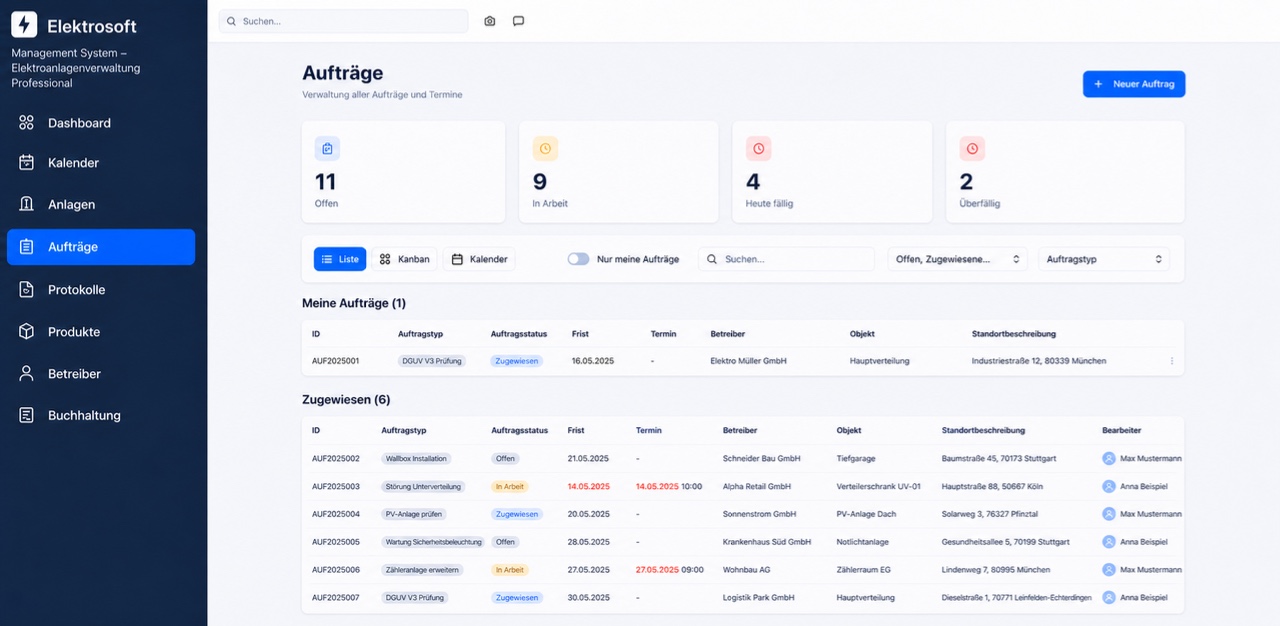The height and width of the screenshot is (626, 1280).
Task: Click the Zugewiesen status badge of AUF2025001
Action: coord(517,361)
